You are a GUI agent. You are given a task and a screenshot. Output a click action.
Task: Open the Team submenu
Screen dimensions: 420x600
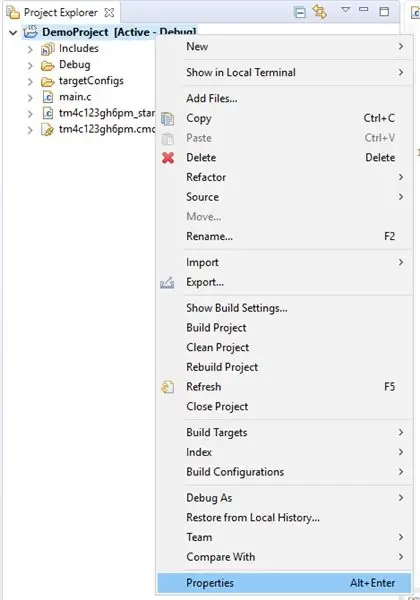285,537
